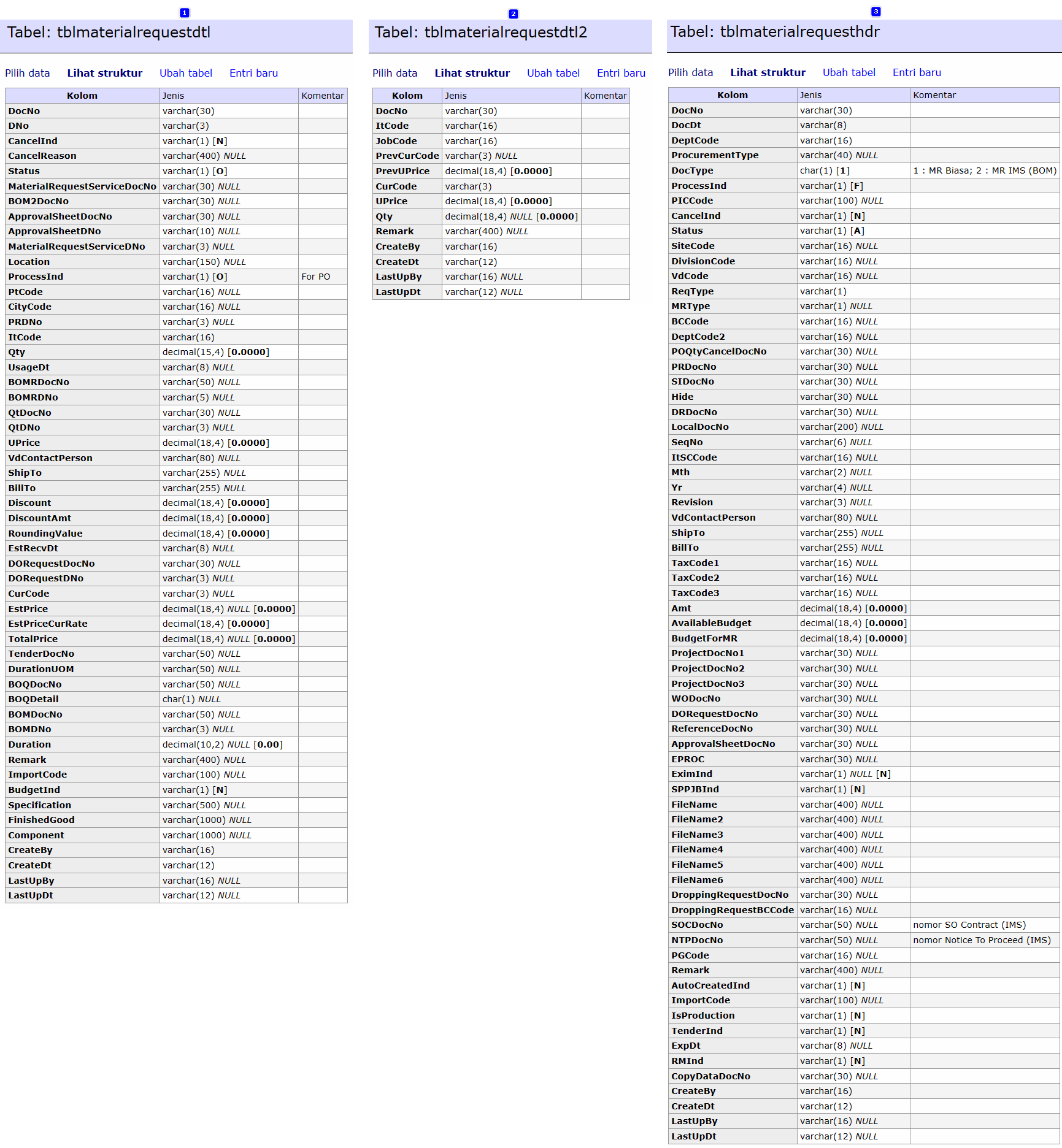Click Lihat struktur under tblmaterialrequestdtl2 heading
The height and width of the screenshot is (1148, 1062).
472,73
